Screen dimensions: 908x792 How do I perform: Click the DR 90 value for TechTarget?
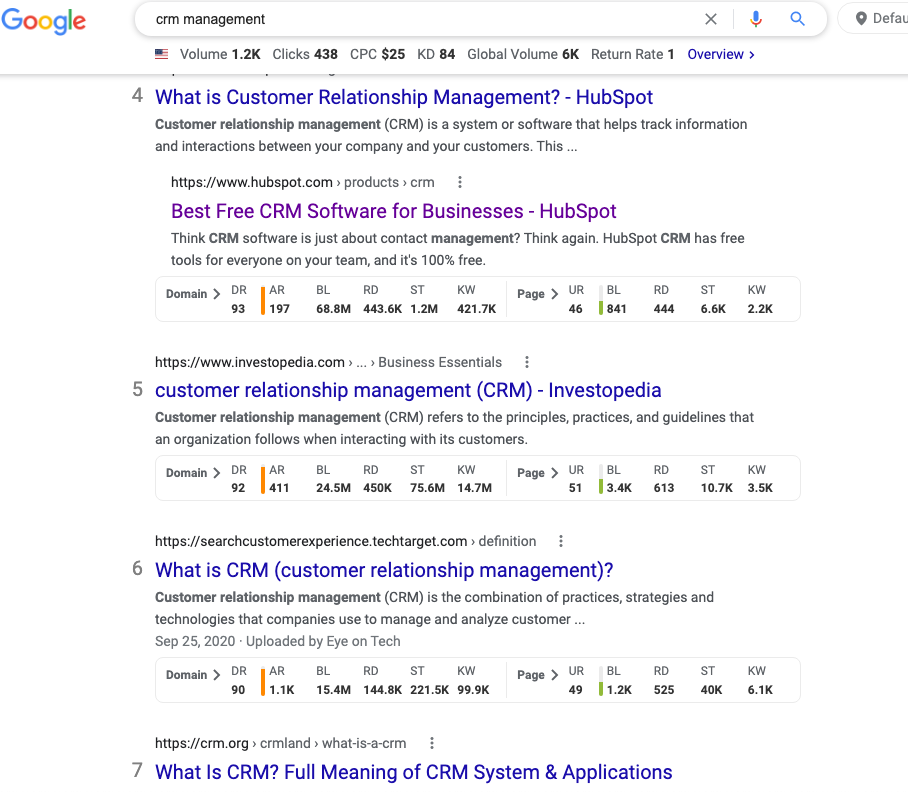coord(238,690)
